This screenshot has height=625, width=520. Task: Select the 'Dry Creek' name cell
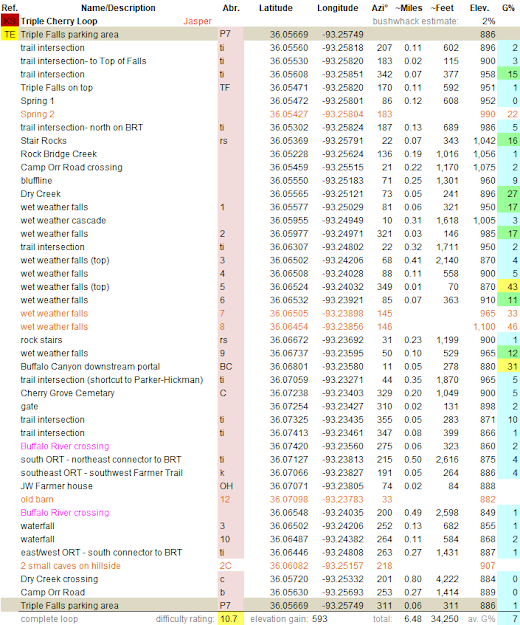[x=41, y=194]
